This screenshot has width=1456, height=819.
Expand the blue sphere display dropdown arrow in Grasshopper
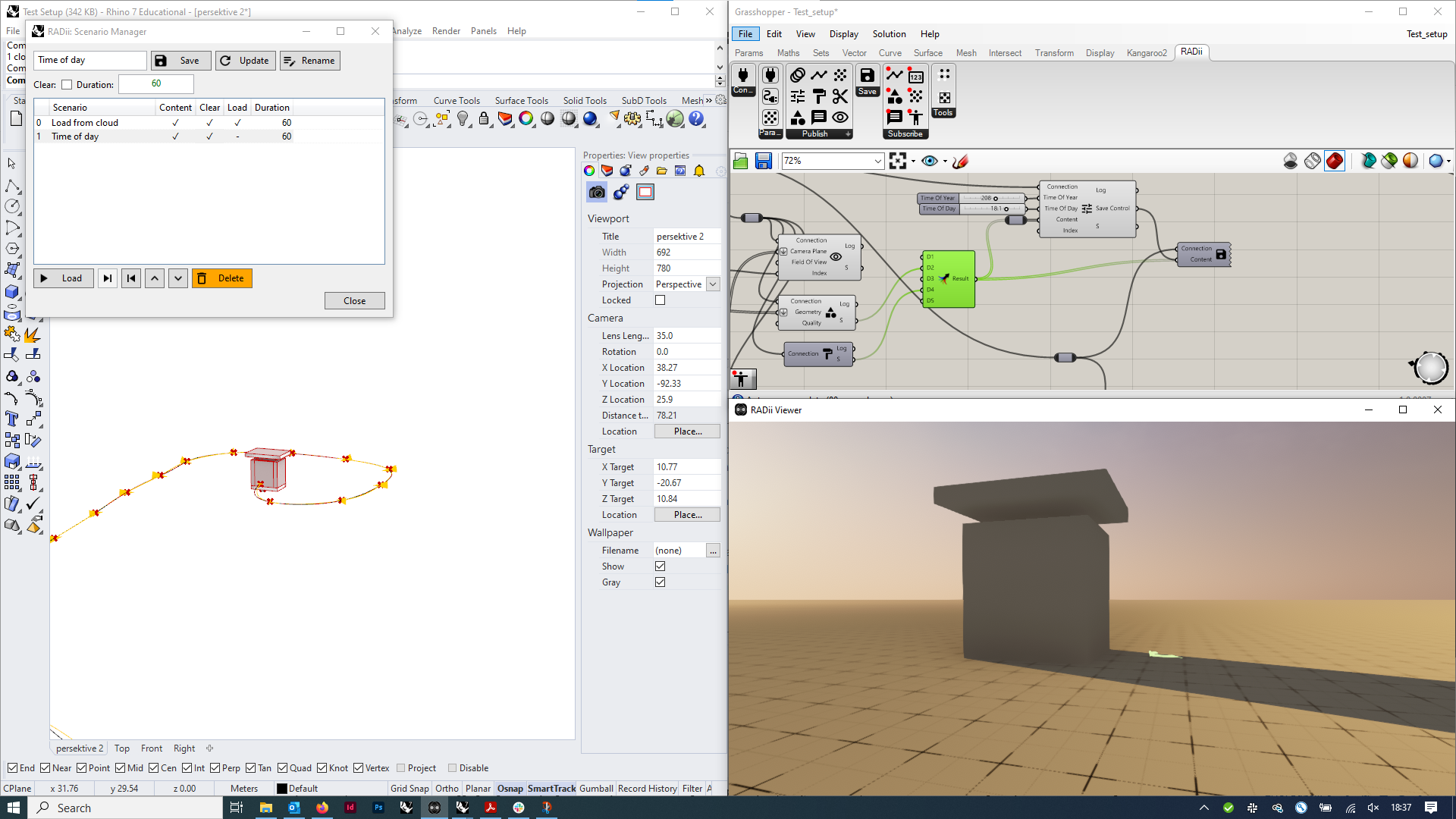click(x=1448, y=161)
